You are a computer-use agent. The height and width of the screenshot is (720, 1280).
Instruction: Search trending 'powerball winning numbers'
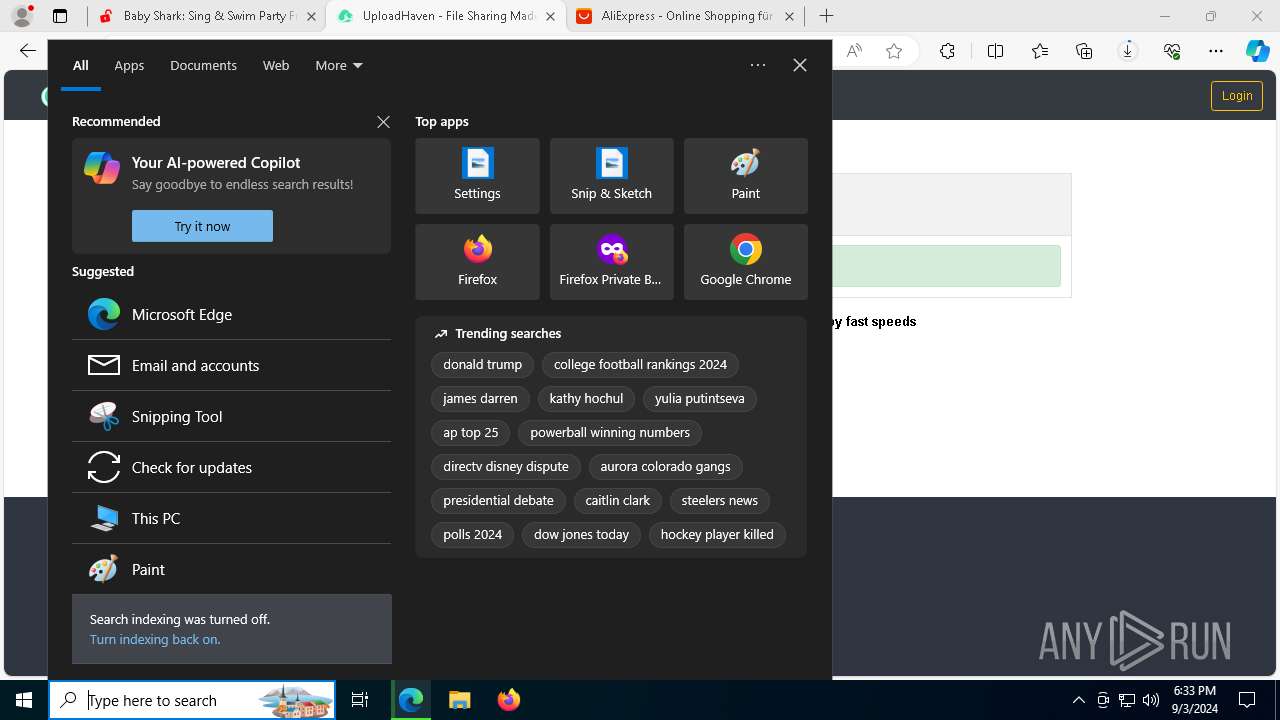610,433
